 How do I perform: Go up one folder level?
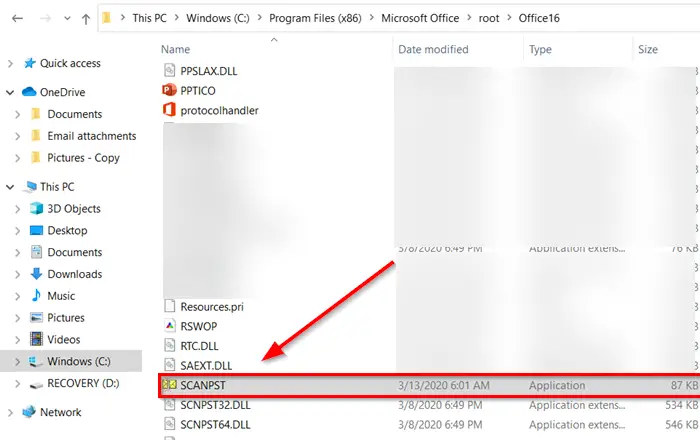(x=86, y=19)
